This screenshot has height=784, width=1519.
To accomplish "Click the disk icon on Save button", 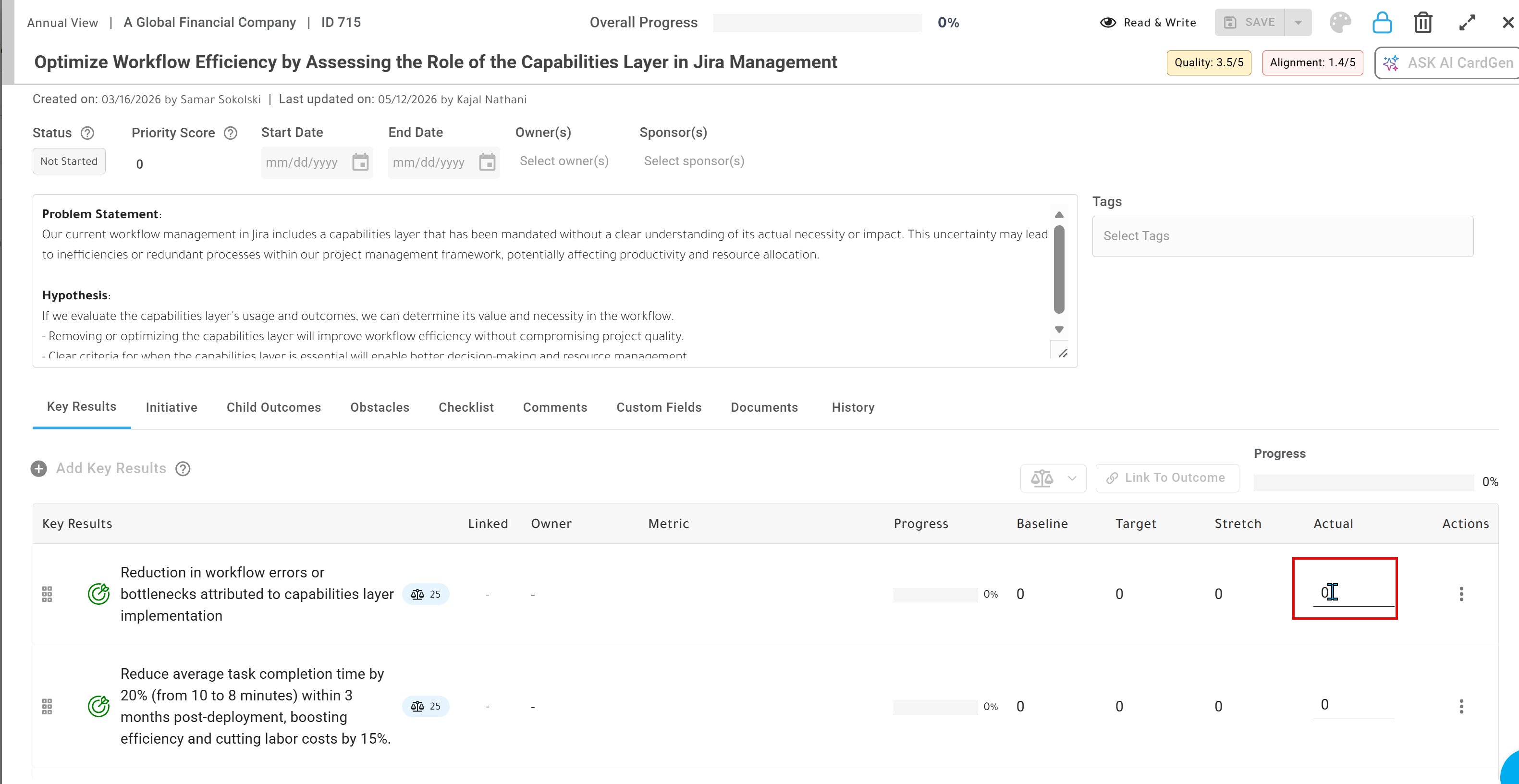I will (1230, 23).
